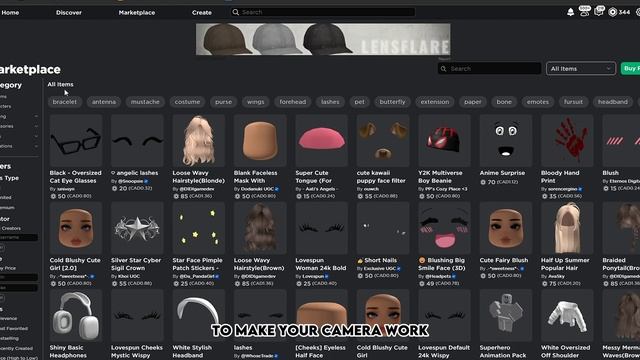Filter by the bracelet tag
640x360 pixels.
pos(64,102)
